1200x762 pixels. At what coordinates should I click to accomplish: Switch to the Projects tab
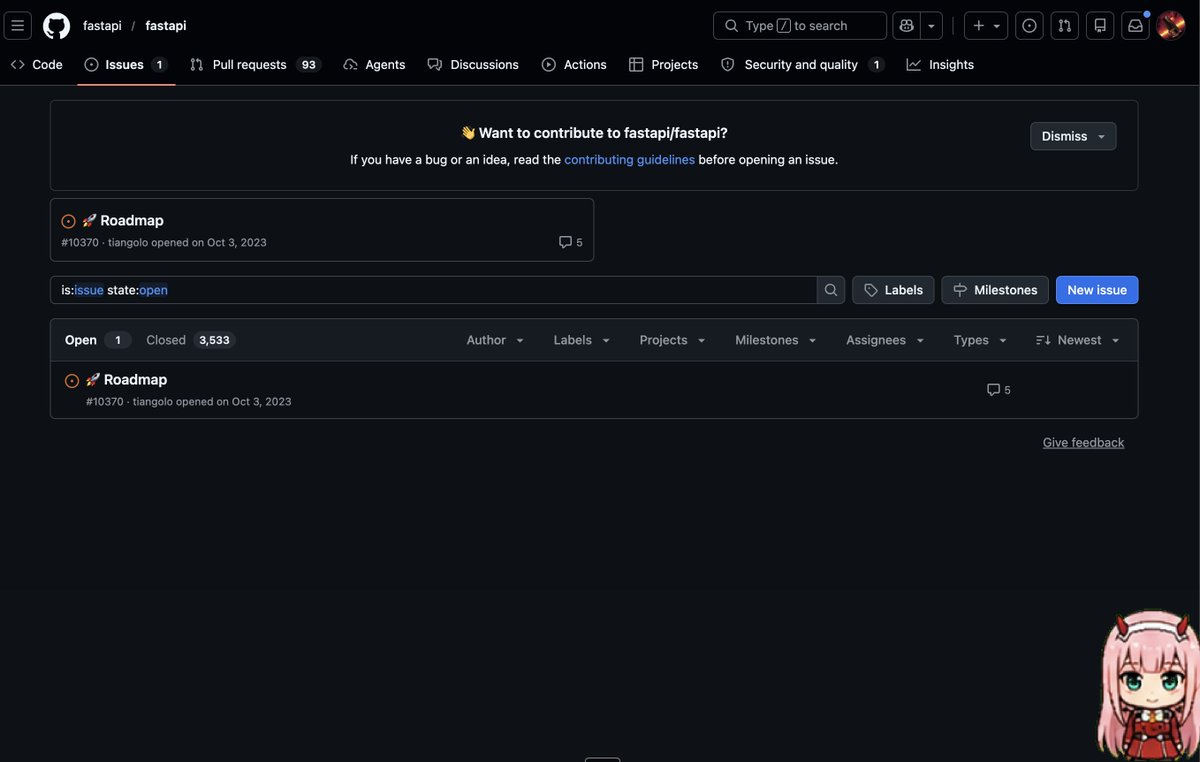(664, 65)
